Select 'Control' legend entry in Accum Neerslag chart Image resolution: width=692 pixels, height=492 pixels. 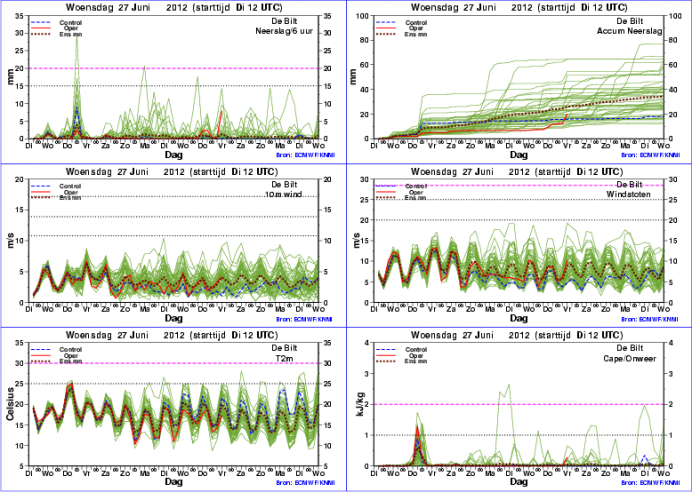[416, 23]
